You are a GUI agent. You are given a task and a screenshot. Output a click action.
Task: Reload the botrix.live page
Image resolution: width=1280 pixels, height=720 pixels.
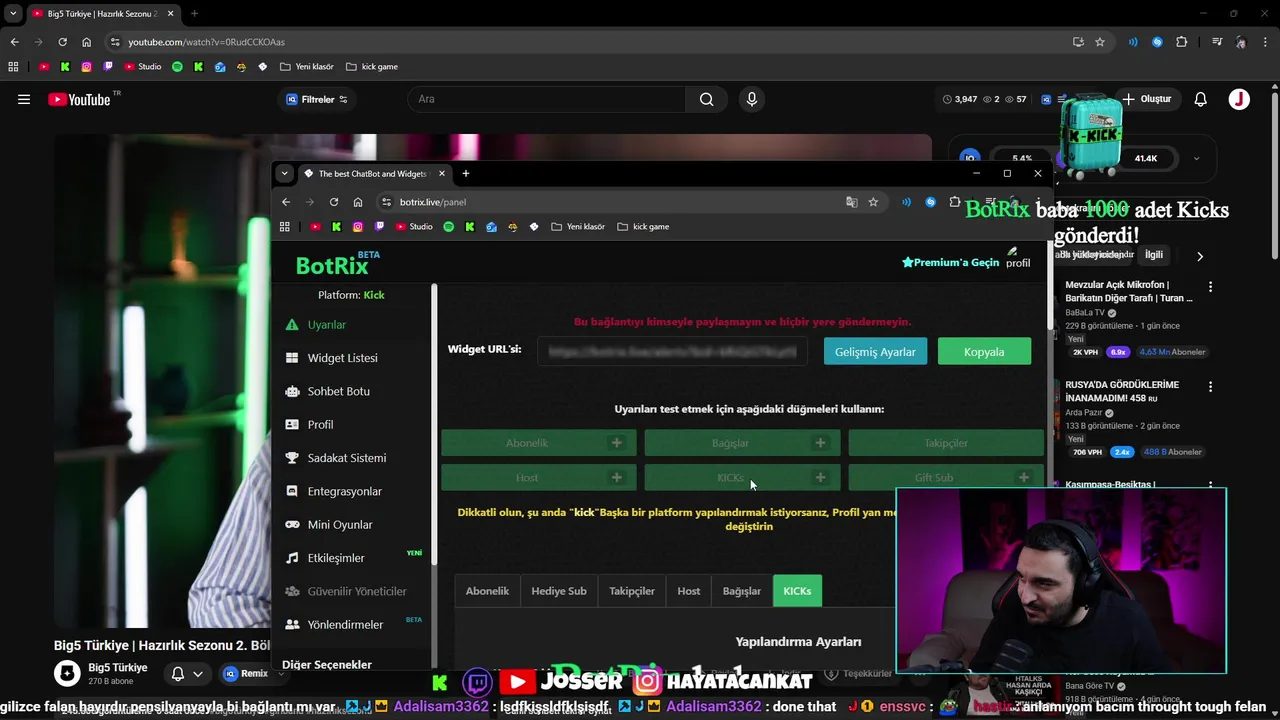coord(334,202)
